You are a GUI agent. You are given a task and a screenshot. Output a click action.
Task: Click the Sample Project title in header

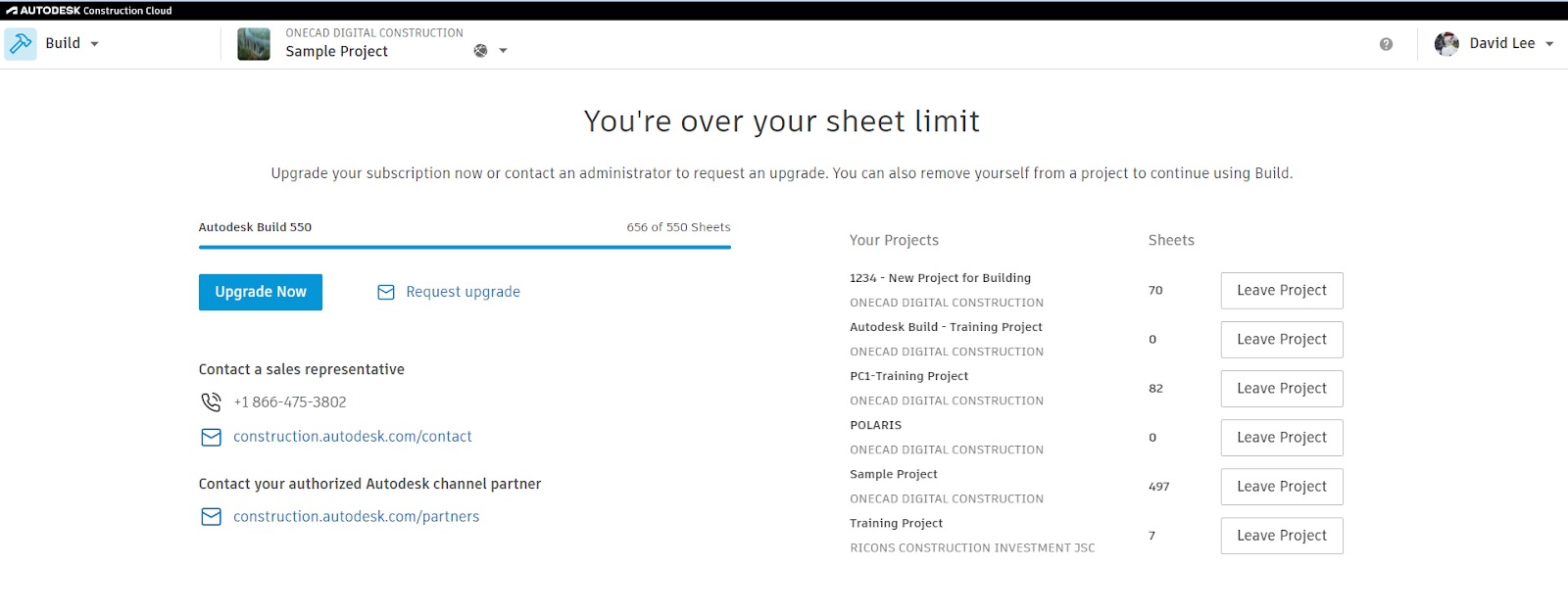coord(336,52)
